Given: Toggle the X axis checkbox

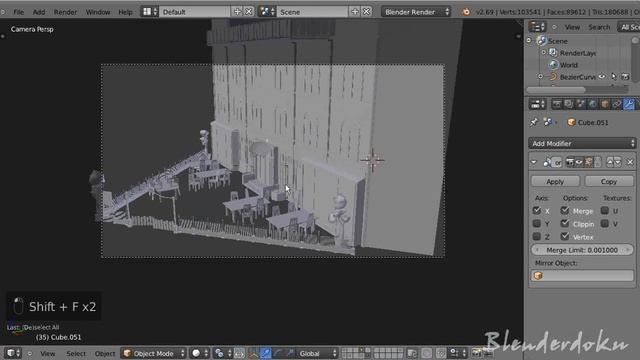Looking at the screenshot, I should 537,211.
